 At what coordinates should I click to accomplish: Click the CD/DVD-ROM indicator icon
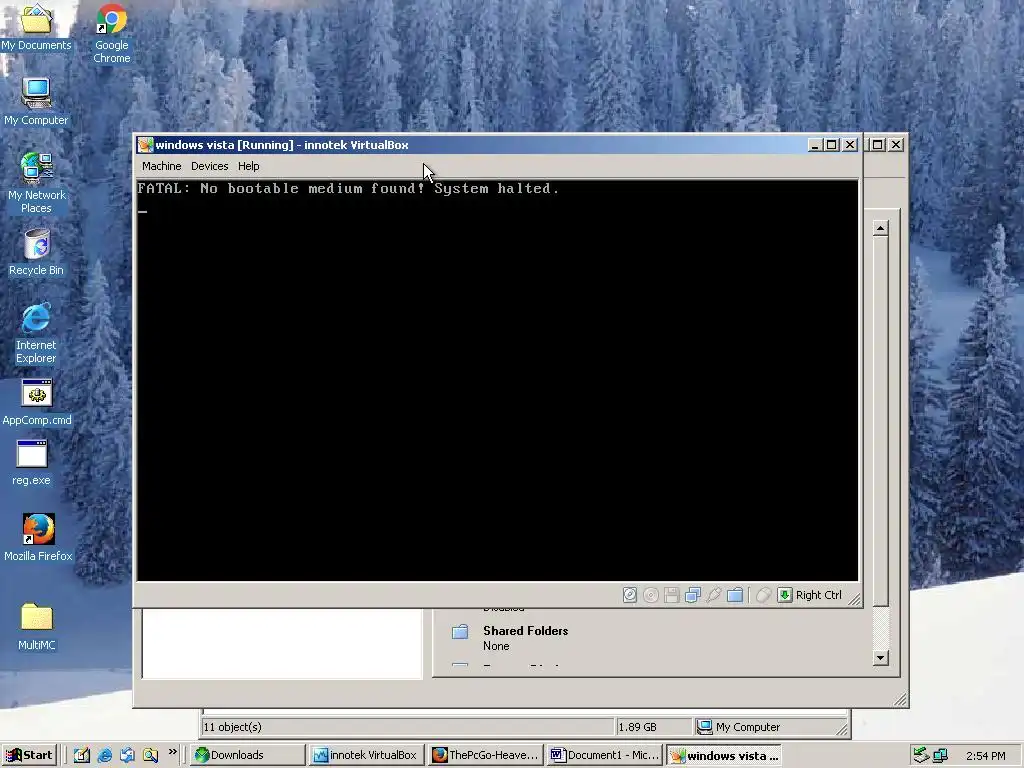pyautogui.click(x=650, y=595)
